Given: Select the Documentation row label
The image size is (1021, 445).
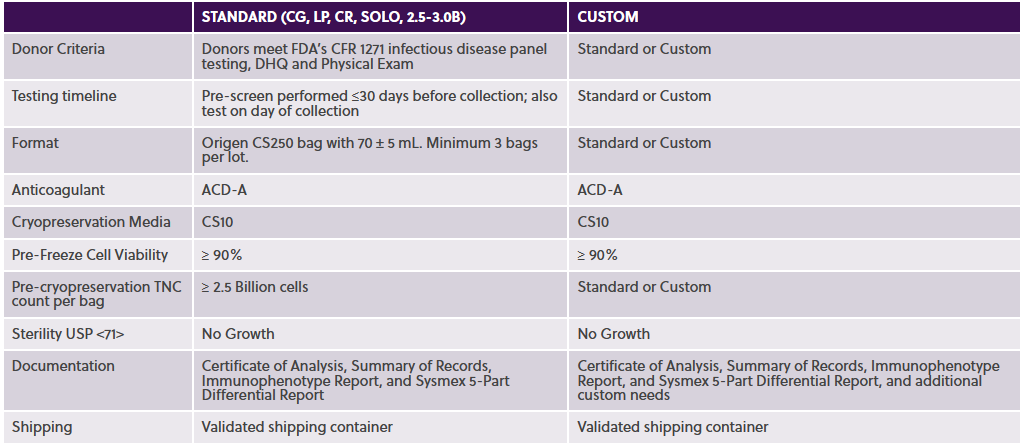Looking at the screenshot, I should pyautogui.click(x=63, y=366).
